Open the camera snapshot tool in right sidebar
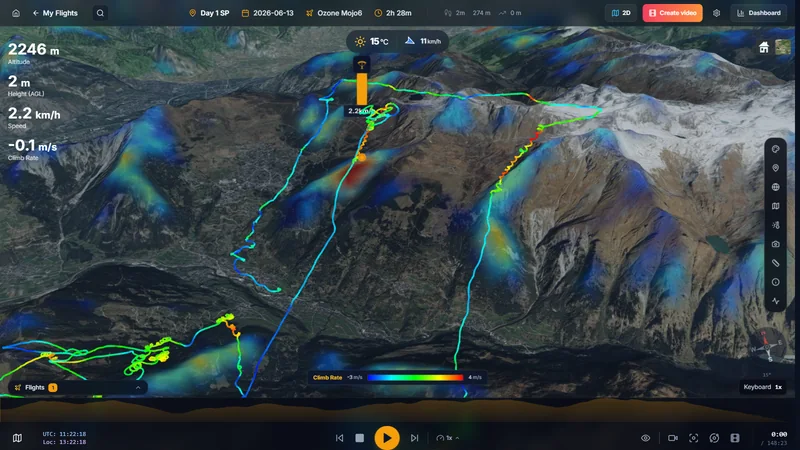 (x=776, y=244)
